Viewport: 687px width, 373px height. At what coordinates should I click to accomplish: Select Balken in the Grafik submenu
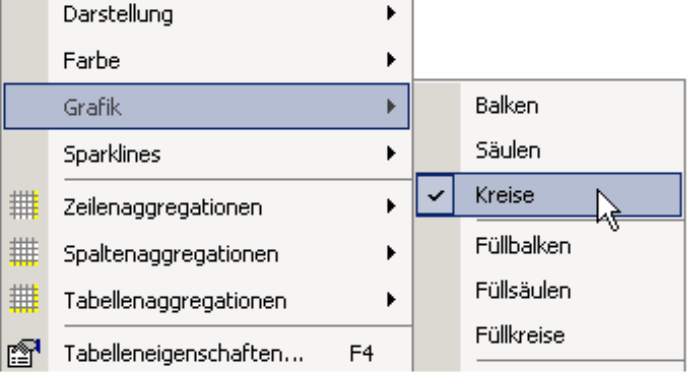(x=549, y=106)
